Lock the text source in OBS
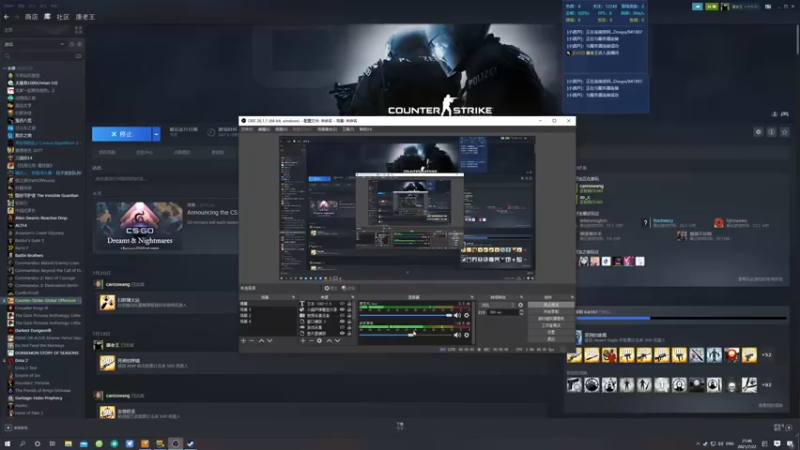The height and width of the screenshot is (450, 800). [349, 304]
